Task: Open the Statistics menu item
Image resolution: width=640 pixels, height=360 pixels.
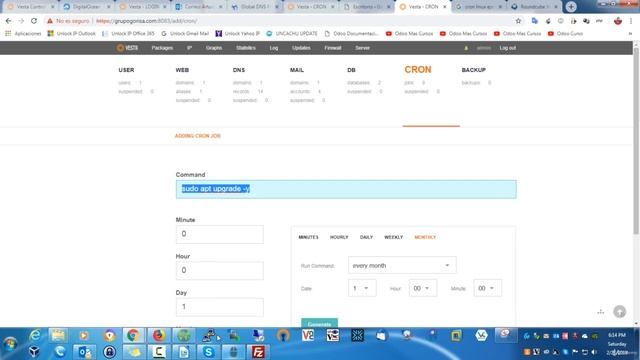Action: tap(246, 48)
